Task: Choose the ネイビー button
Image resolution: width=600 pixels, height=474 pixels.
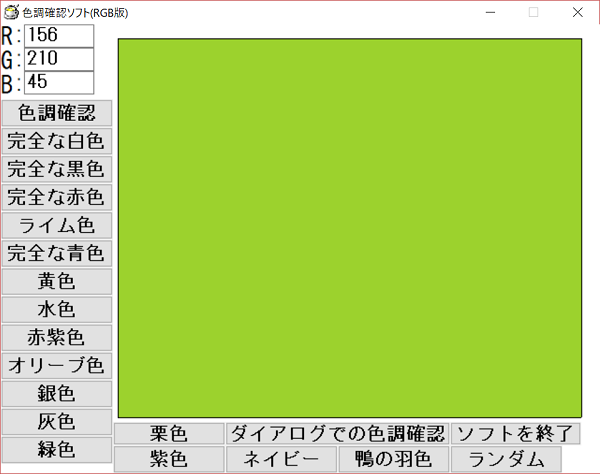Action: coord(281,459)
